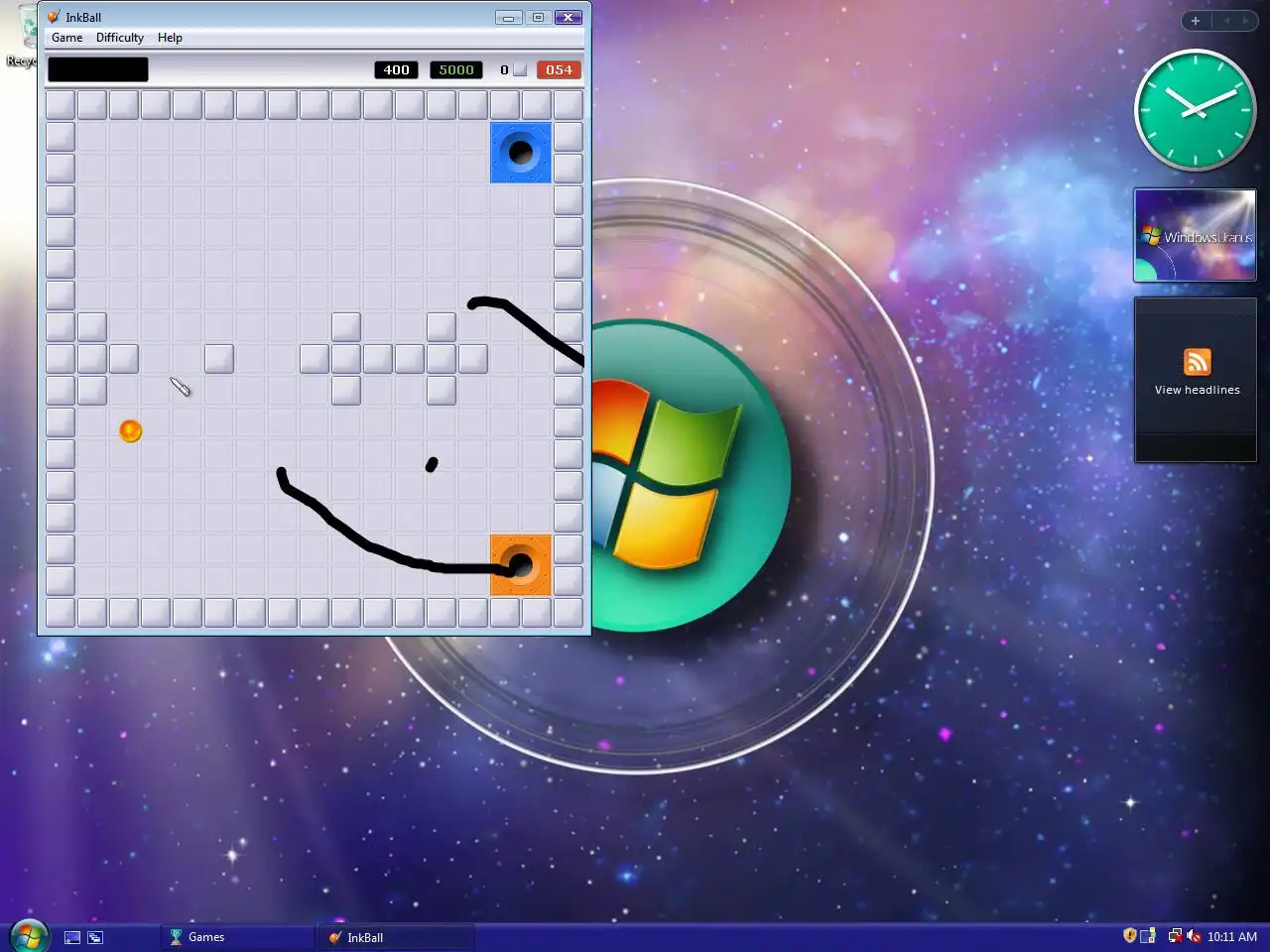Open the Difficulty menu
Viewport: 1270px width, 952px height.
click(x=120, y=38)
